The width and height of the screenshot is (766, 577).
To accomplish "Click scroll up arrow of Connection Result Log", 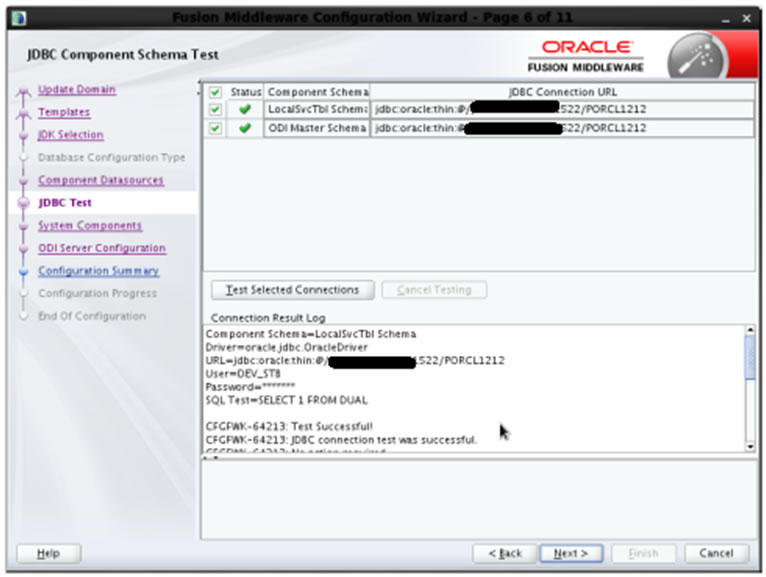I will pos(750,330).
